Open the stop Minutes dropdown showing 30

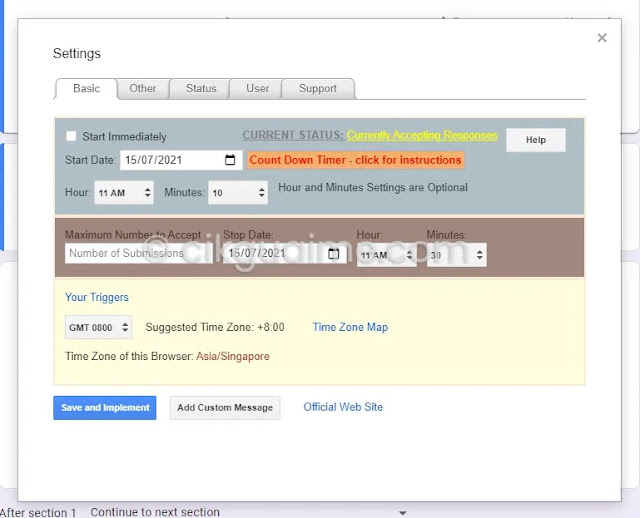pyautogui.click(x=456, y=255)
